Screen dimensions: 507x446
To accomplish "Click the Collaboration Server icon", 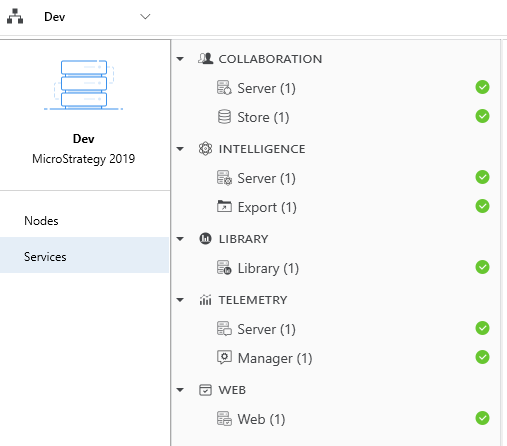I will [x=224, y=88].
